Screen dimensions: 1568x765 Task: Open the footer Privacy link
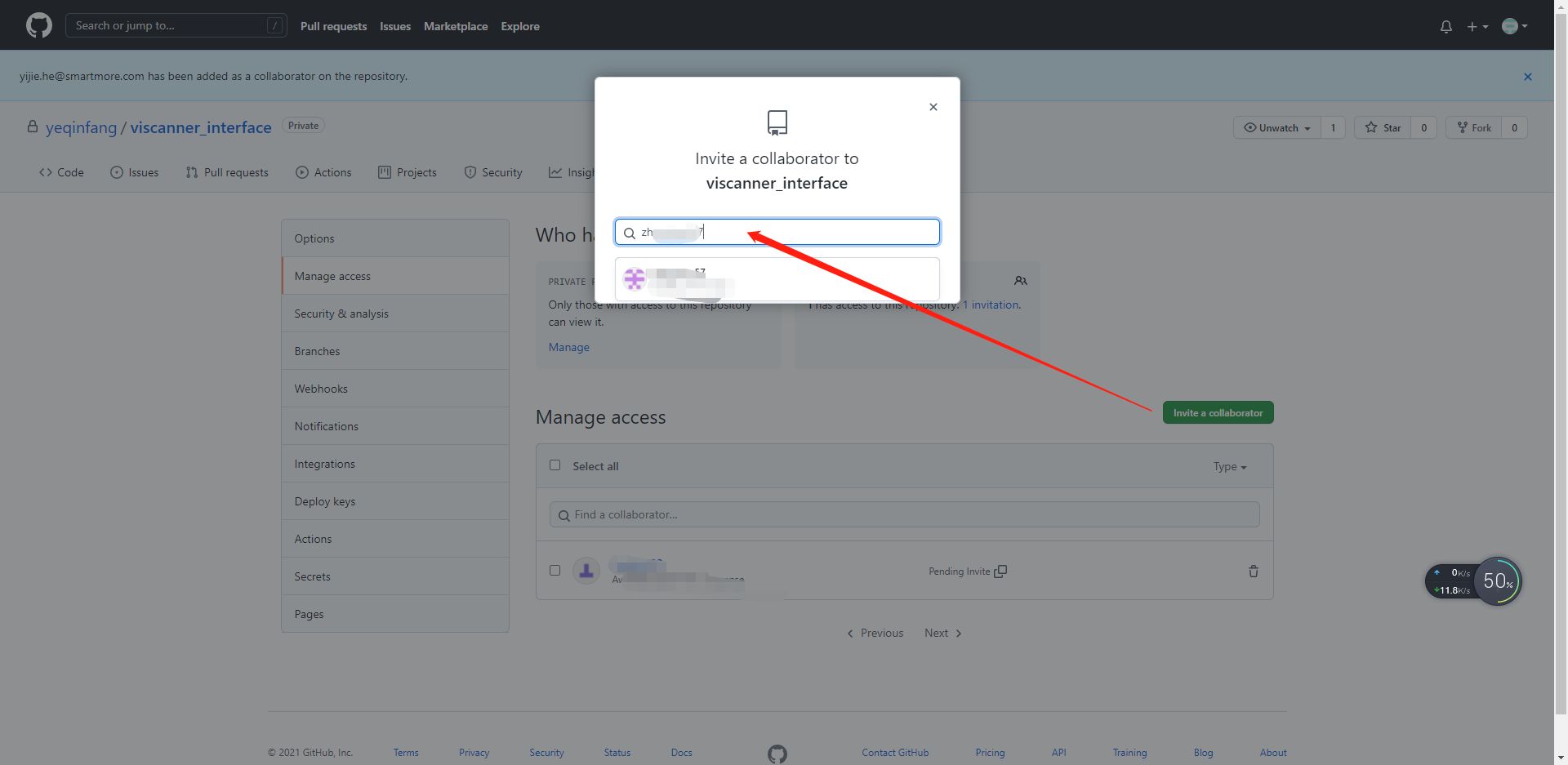point(474,753)
